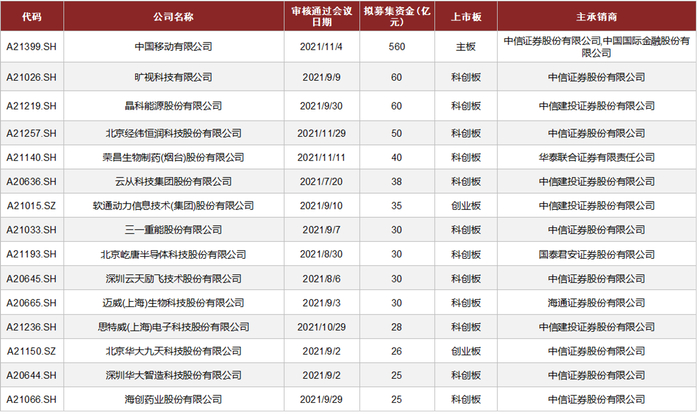Select the date 2021/9/30
This screenshot has width=700, height=414.
tap(321, 106)
